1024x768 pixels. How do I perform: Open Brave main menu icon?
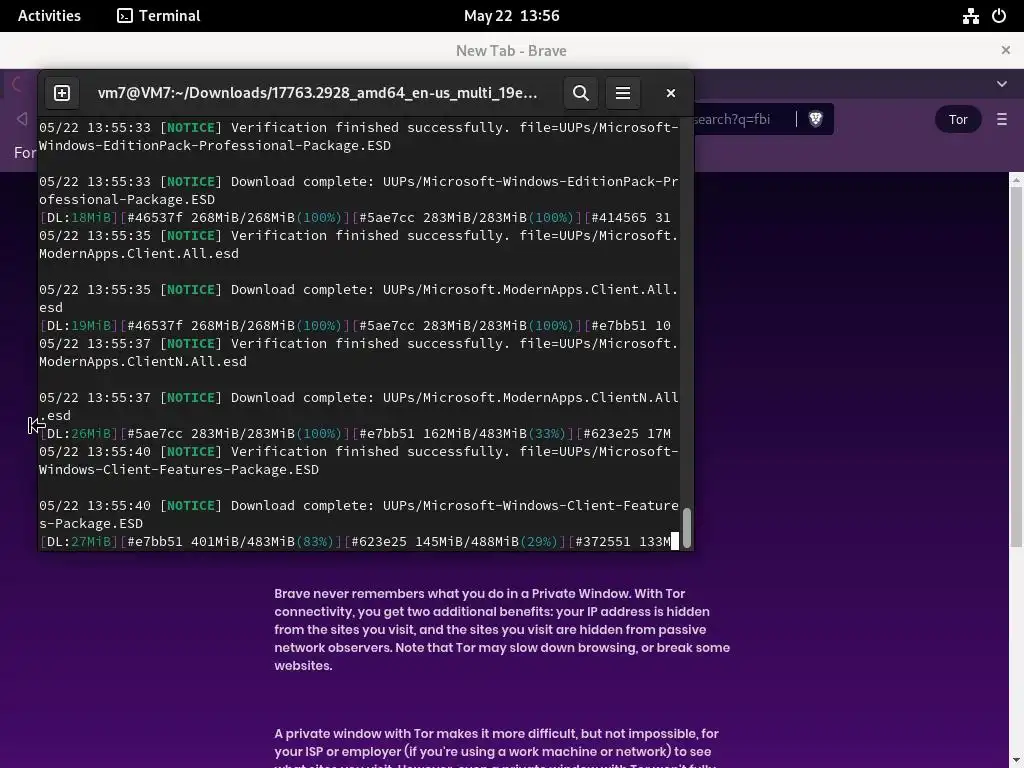coord(1002,120)
